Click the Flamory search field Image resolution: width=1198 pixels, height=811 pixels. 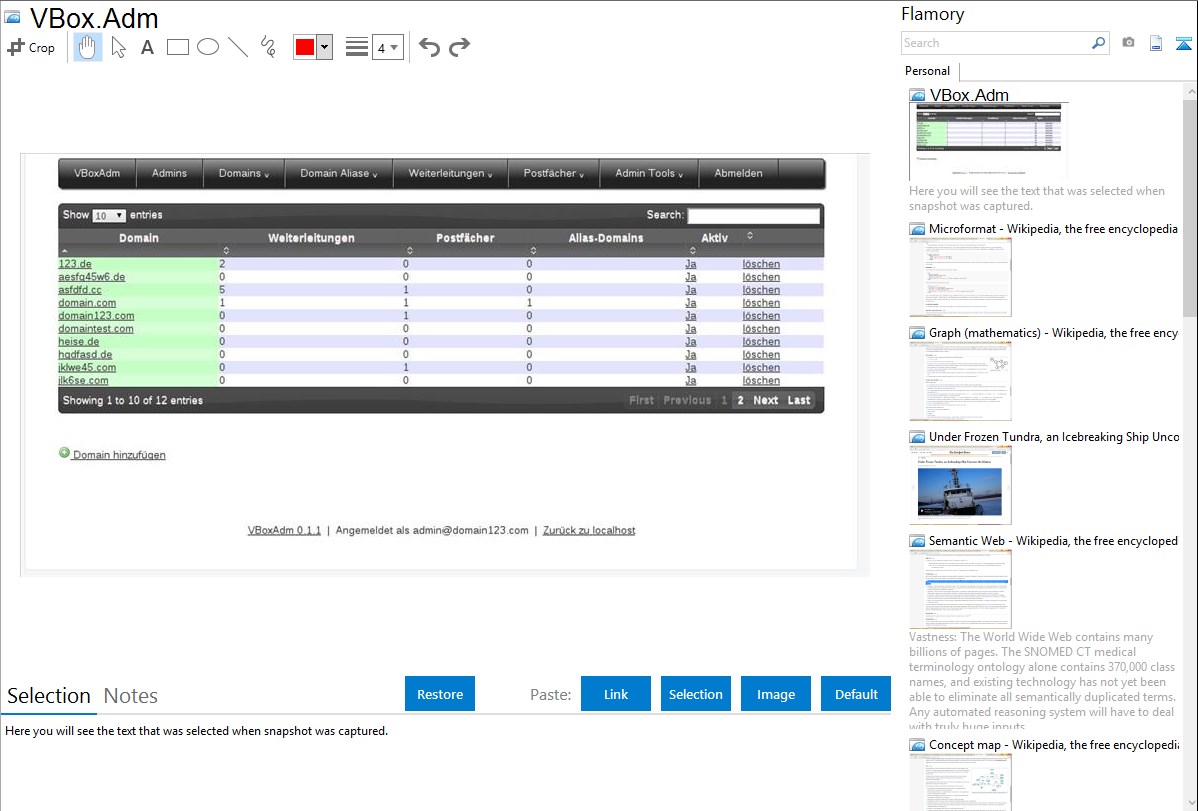point(996,43)
